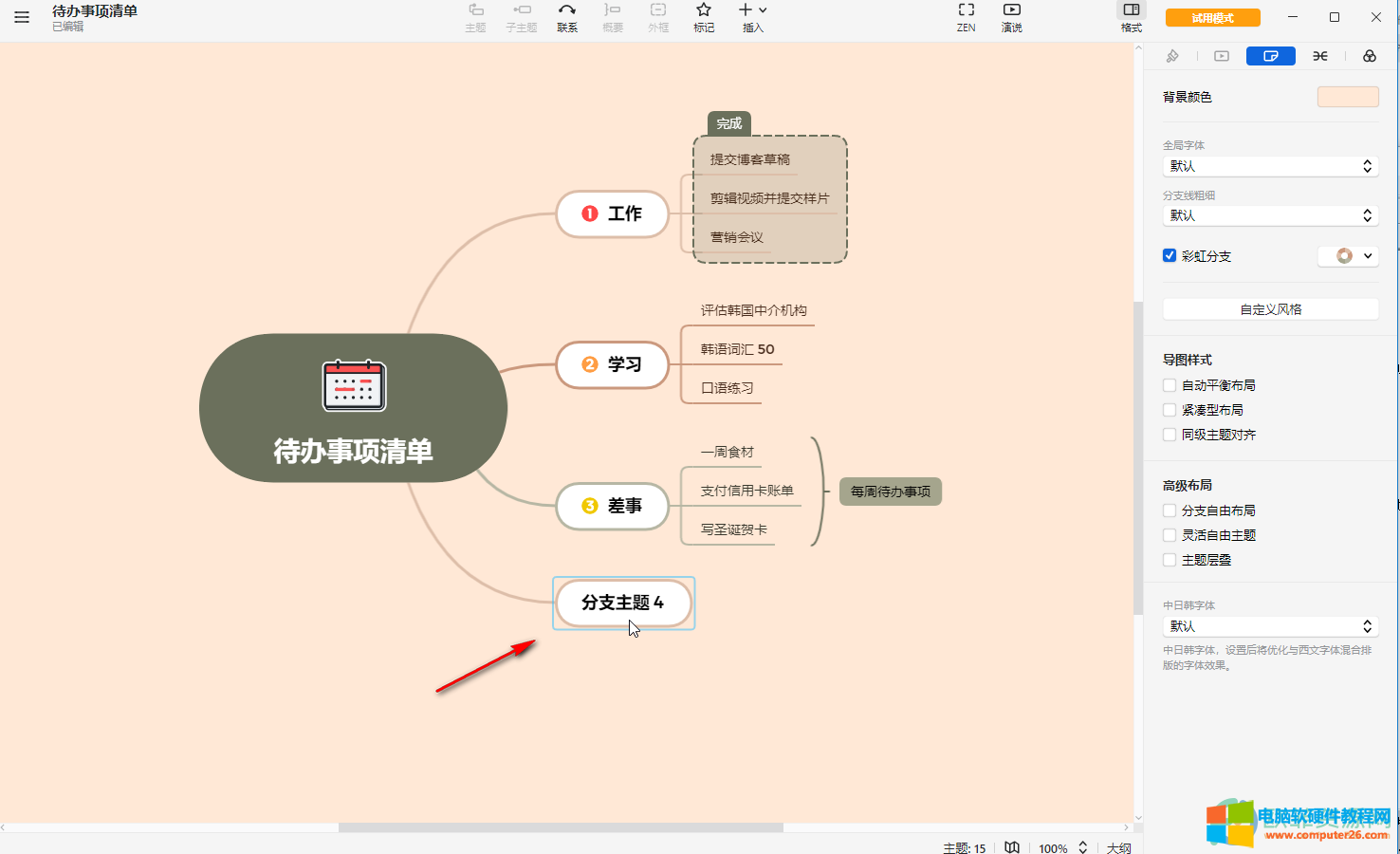
Task: Click the map overview book icon
Action: pyautogui.click(x=1012, y=847)
